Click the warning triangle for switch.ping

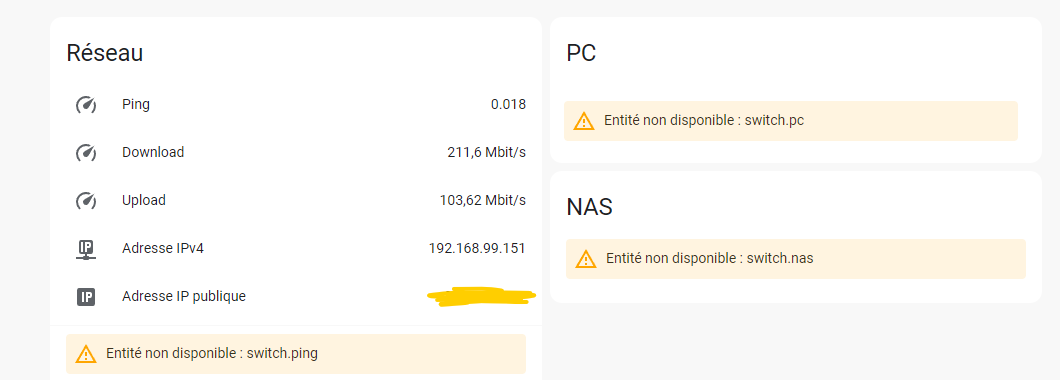pos(86,354)
